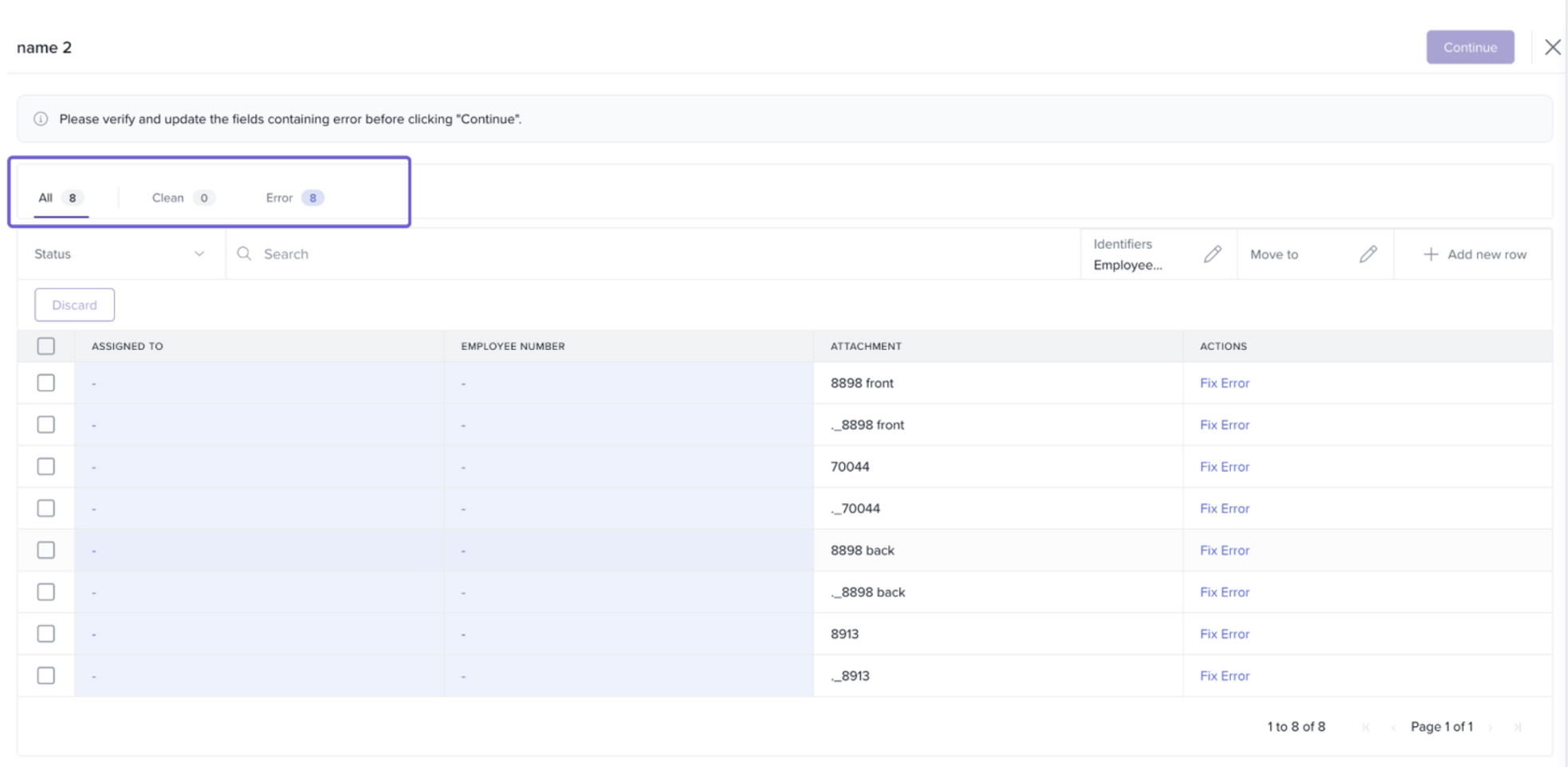Toggle the select-all header checkbox
The width and height of the screenshot is (1568, 767).
[46, 346]
